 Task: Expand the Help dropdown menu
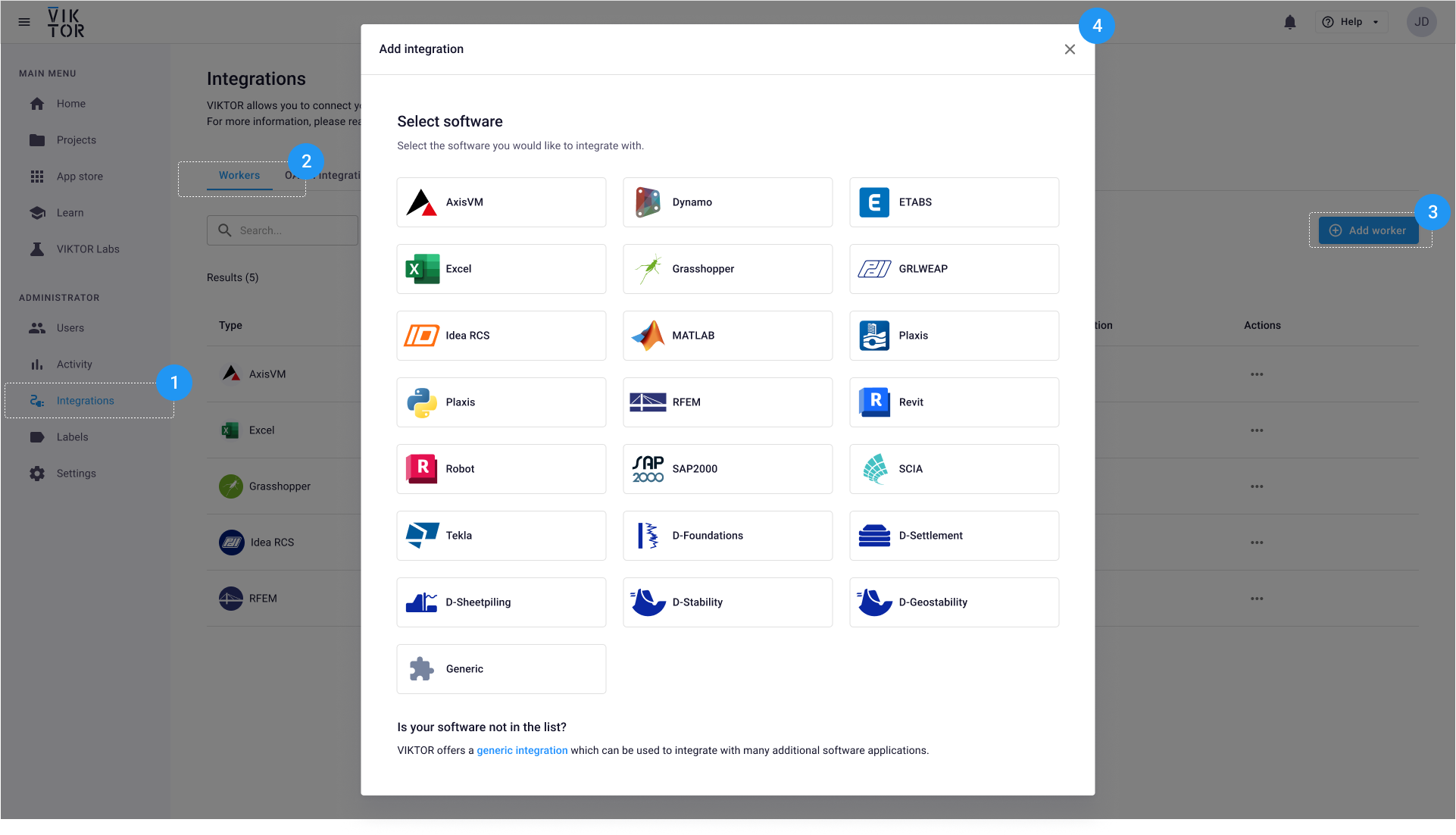click(x=1351, y=22)
